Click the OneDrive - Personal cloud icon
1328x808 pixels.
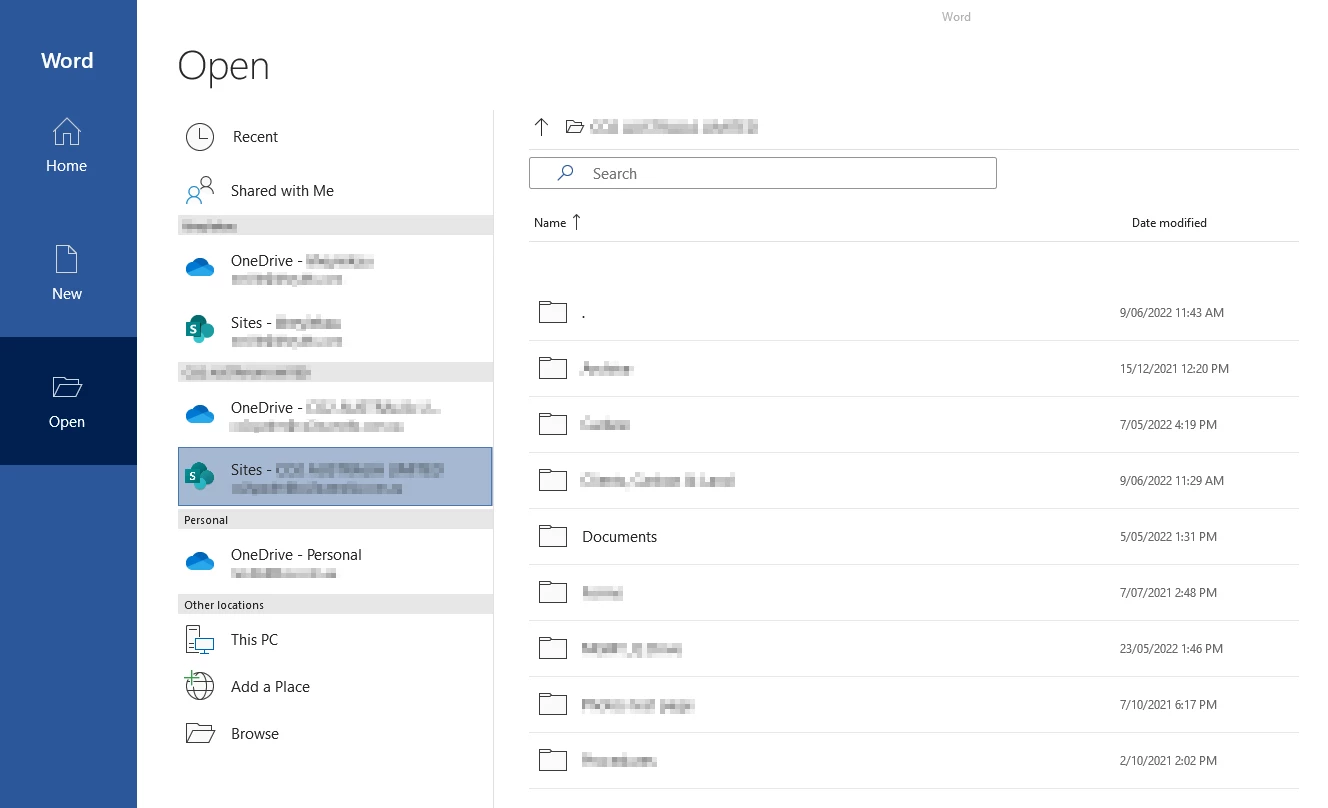click(200, 561)
